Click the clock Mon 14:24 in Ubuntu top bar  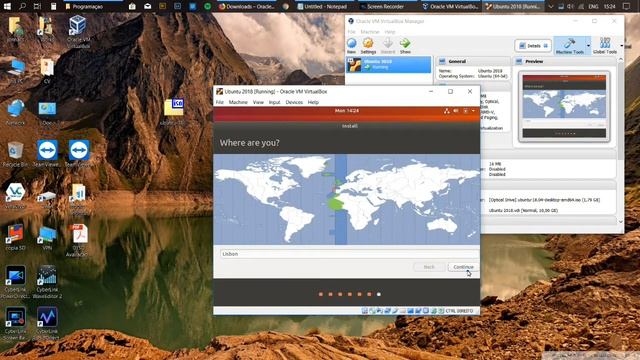[347, 111]
